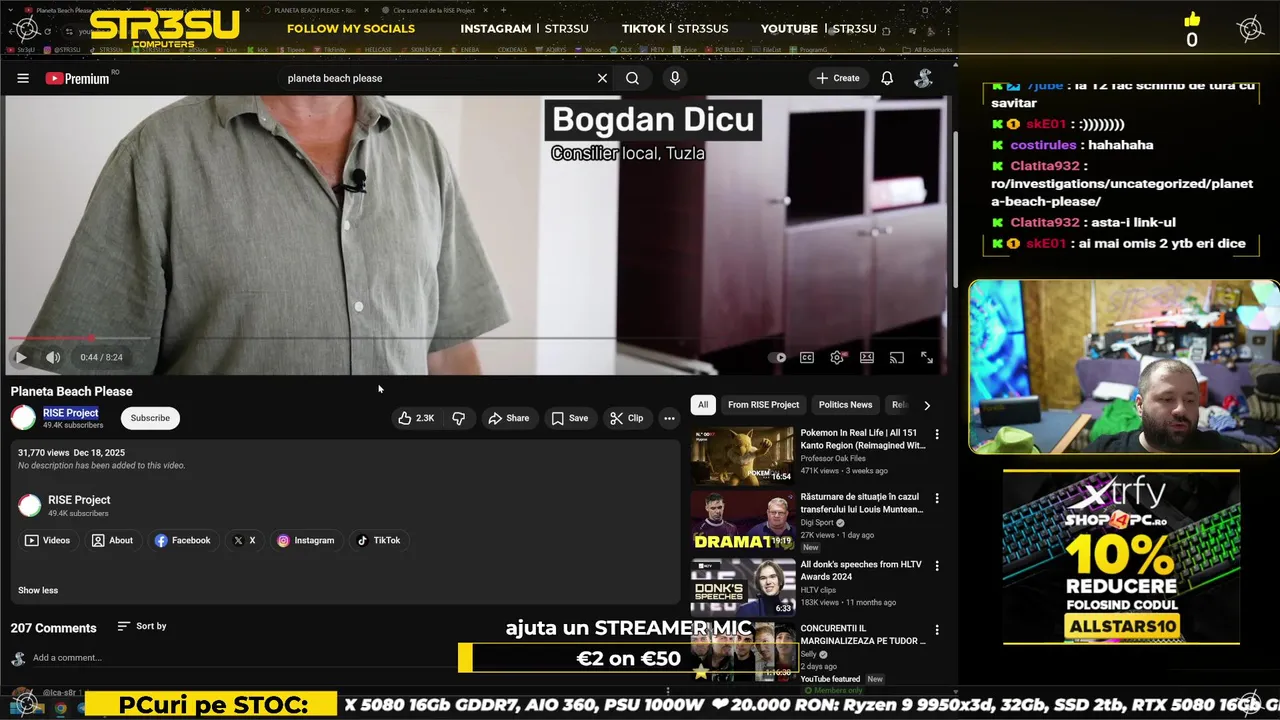This screenshot has height=720, width=1280.
Task: Open Răsturnare de situație Digi Sport thumbnail
Action: coord(743,520)
